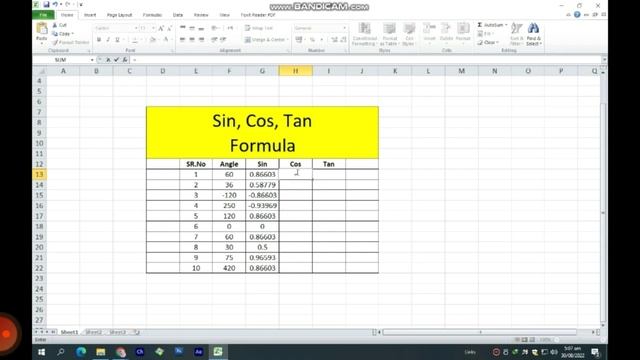Click the Increase Indent icon
The width and height of the screenshot is (640, 360).
[223, 39]
